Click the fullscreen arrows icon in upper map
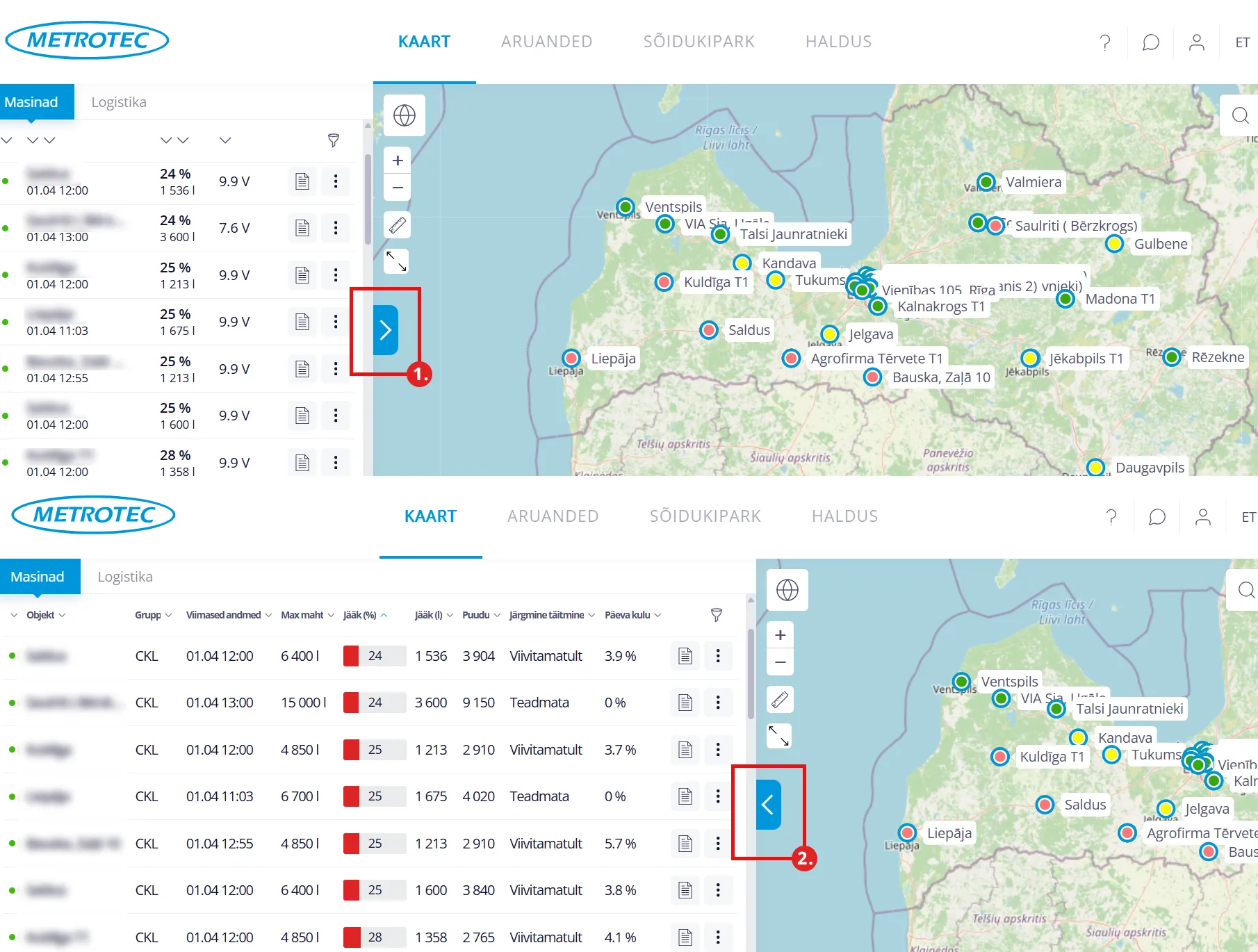 (397, 261)
